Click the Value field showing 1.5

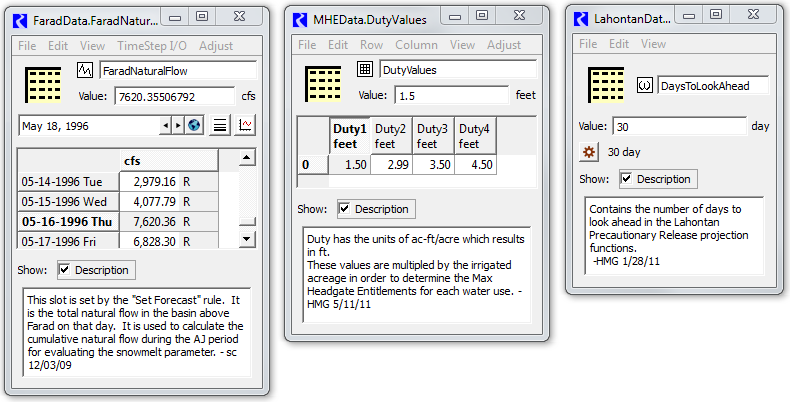coord(452,95)
